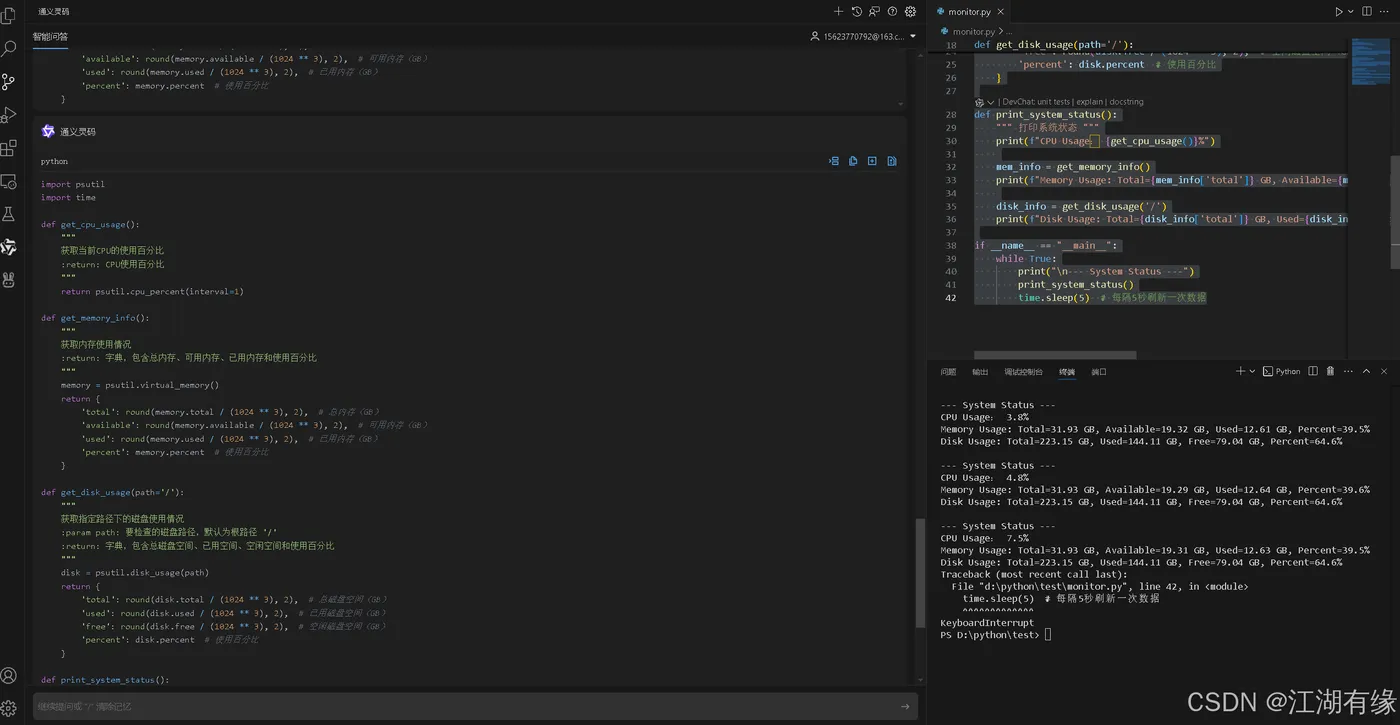
Task: Send the chat message arrow
Action: coord(904,706)
